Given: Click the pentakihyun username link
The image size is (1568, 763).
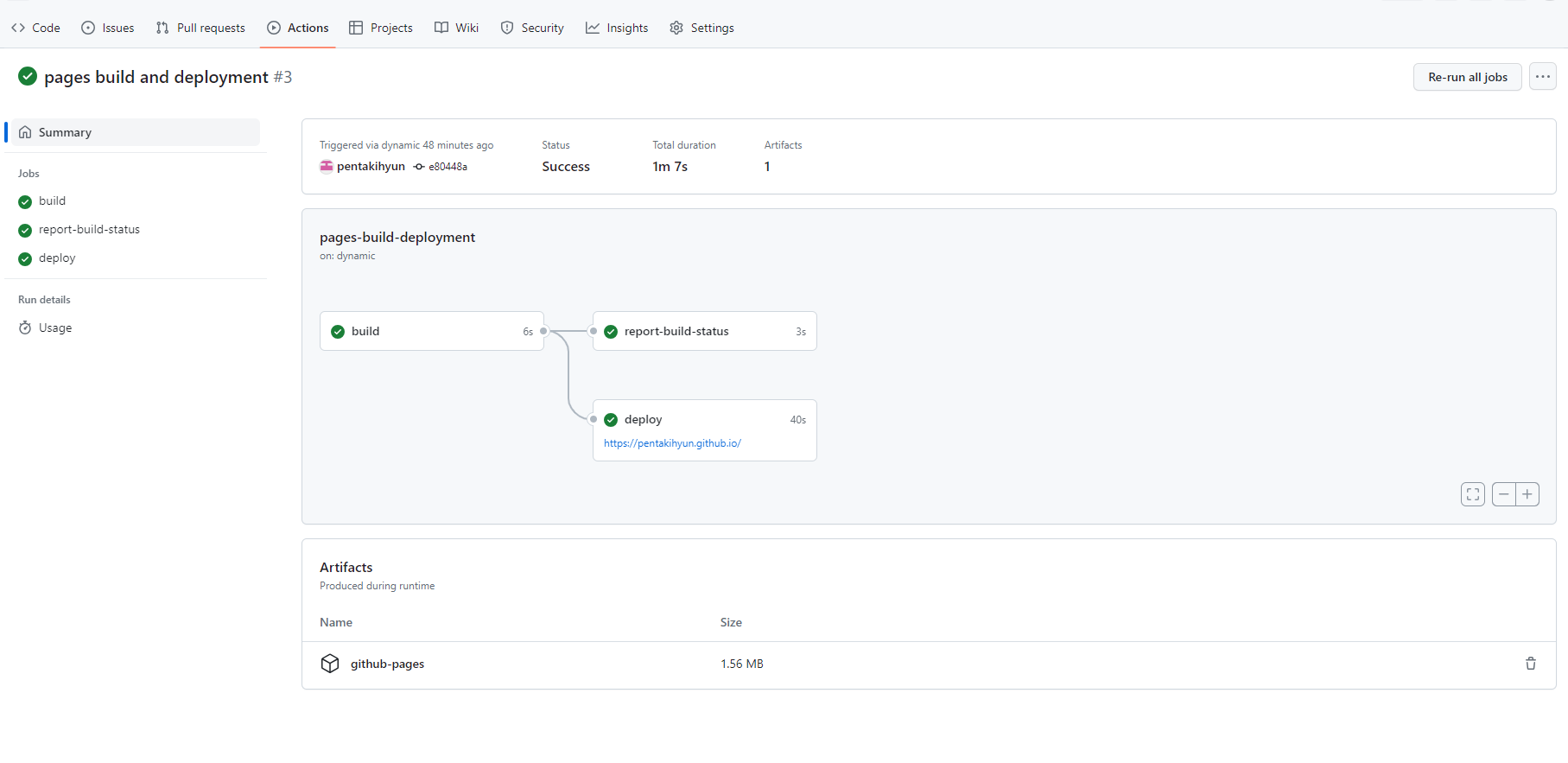Looking at the screenshot, I should 371,167.
